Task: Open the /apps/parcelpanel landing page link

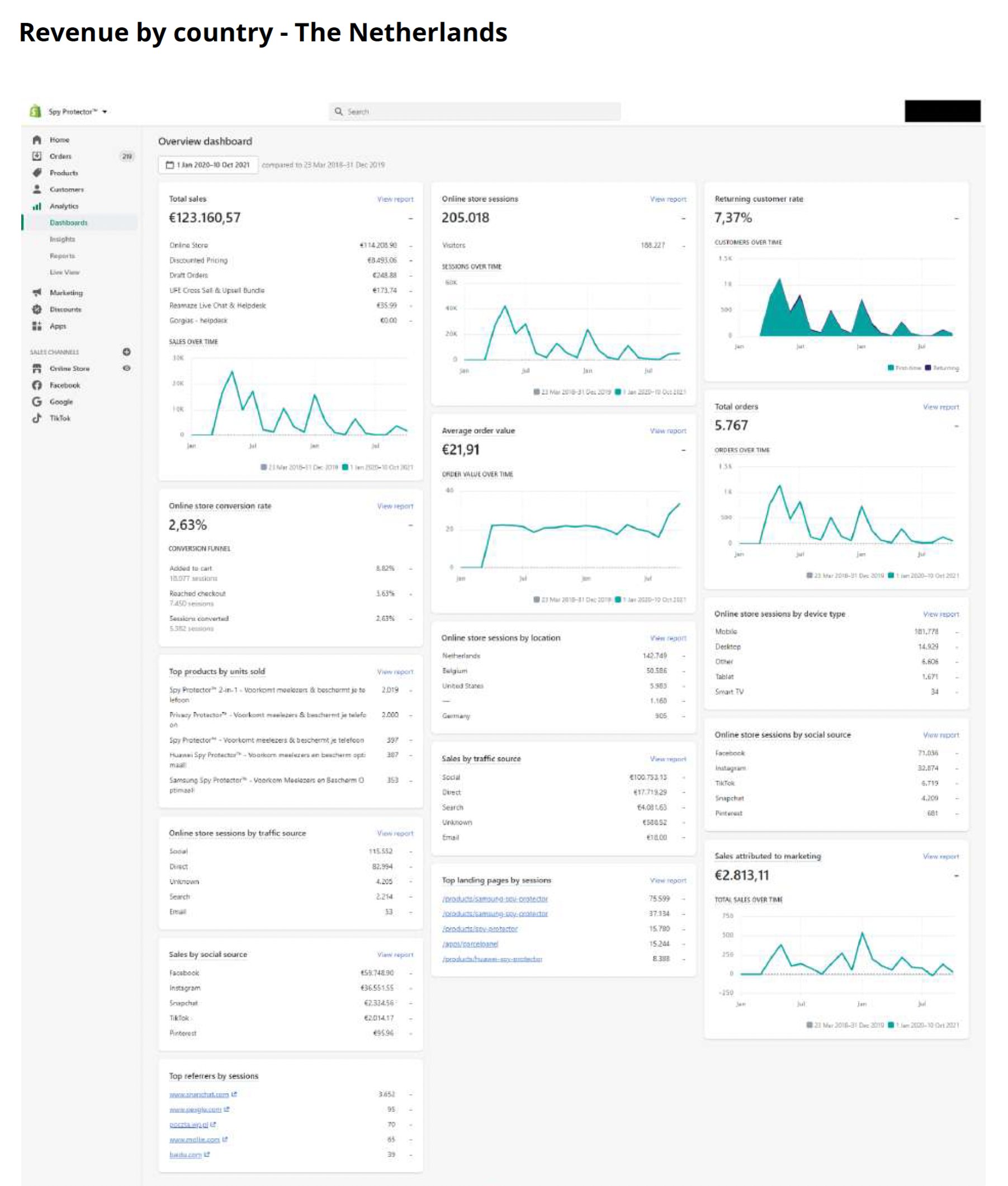Action: [470, 944]
